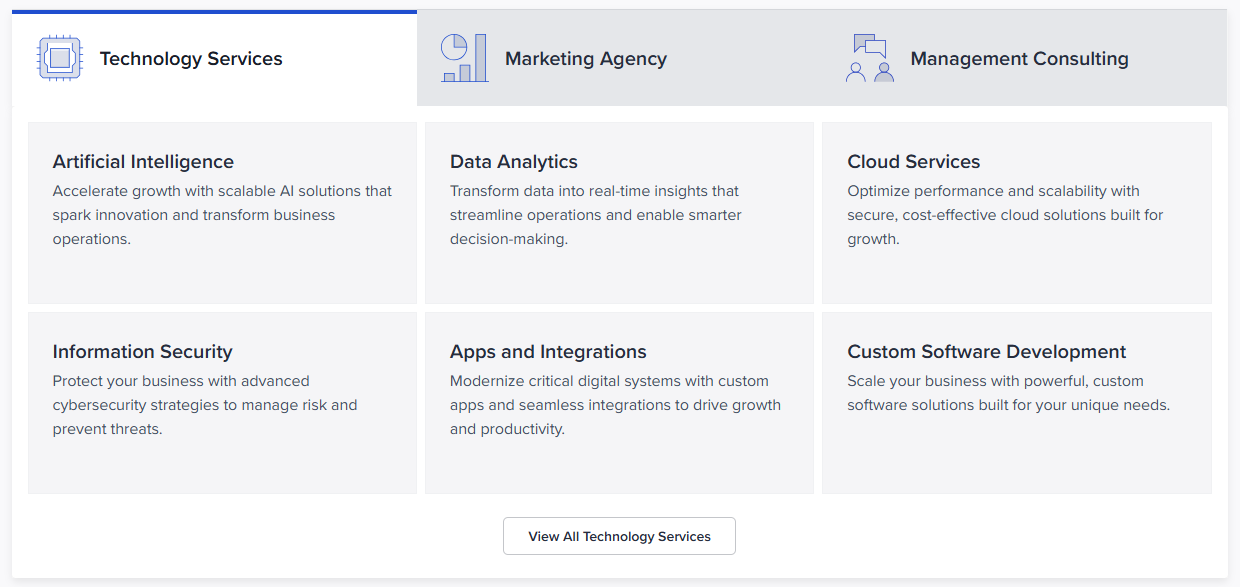Select the Information Security heading

(142, 352)
